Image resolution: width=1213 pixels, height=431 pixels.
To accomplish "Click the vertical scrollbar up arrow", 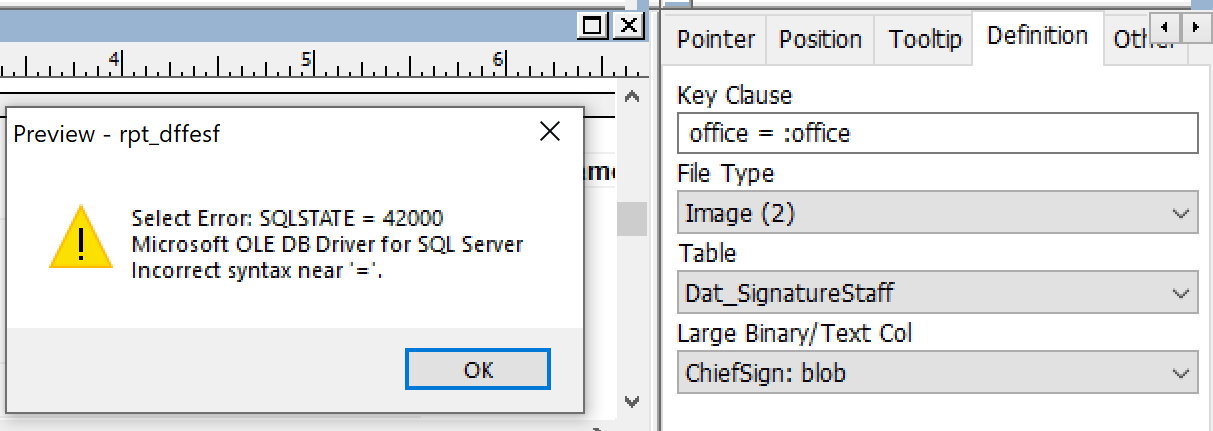I will 631,97.
